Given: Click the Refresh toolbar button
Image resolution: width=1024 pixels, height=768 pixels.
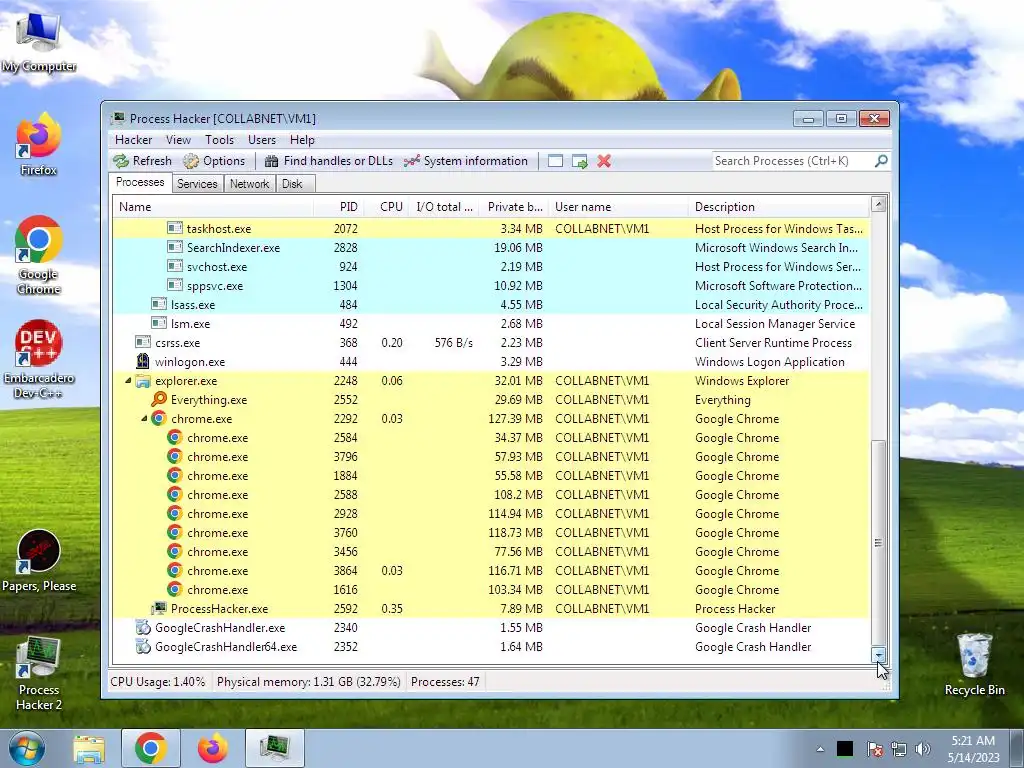Looking at the screenshot, I should pos(142,161).
